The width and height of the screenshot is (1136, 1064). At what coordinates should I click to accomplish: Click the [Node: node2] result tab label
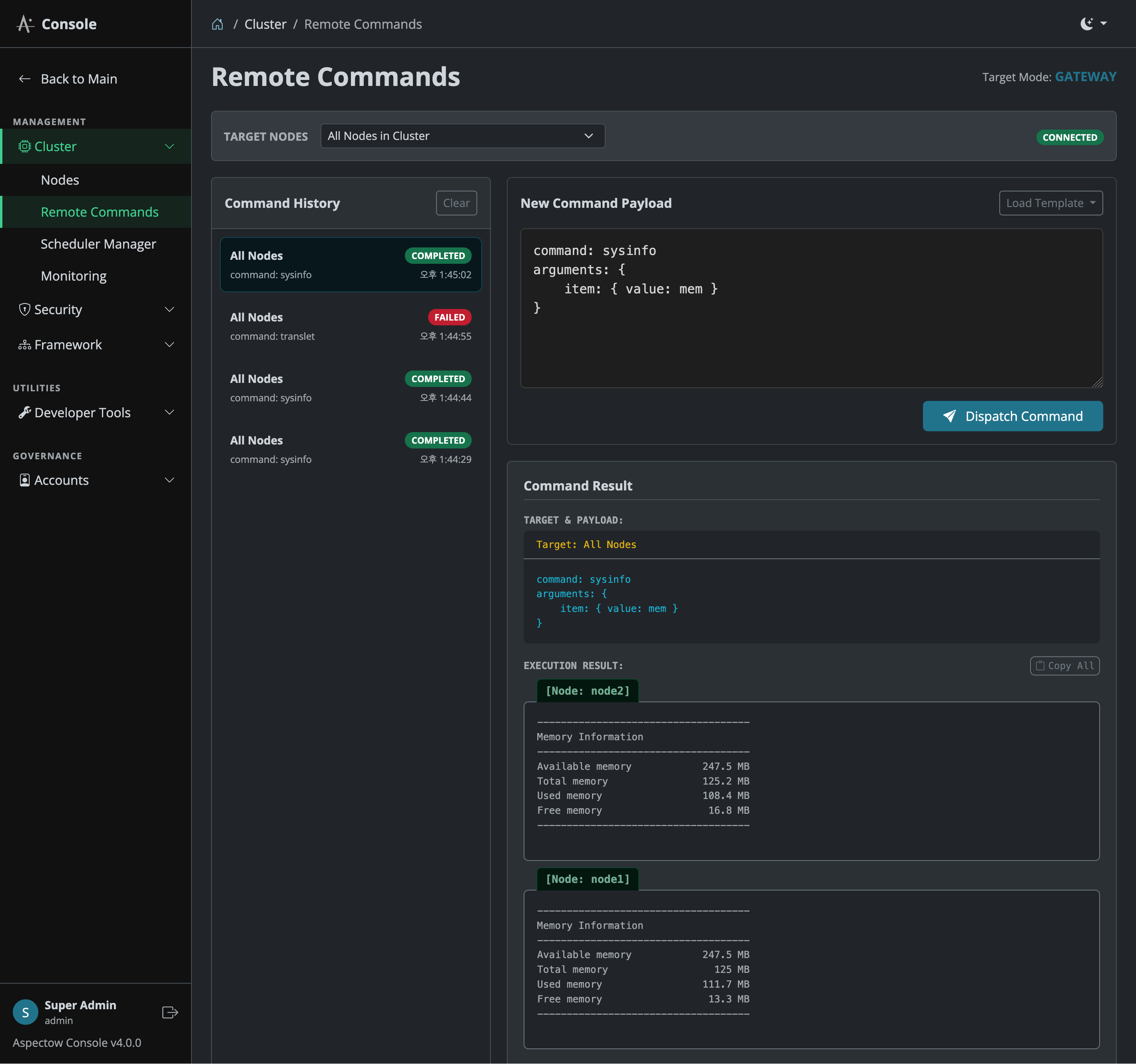[587, 691]
